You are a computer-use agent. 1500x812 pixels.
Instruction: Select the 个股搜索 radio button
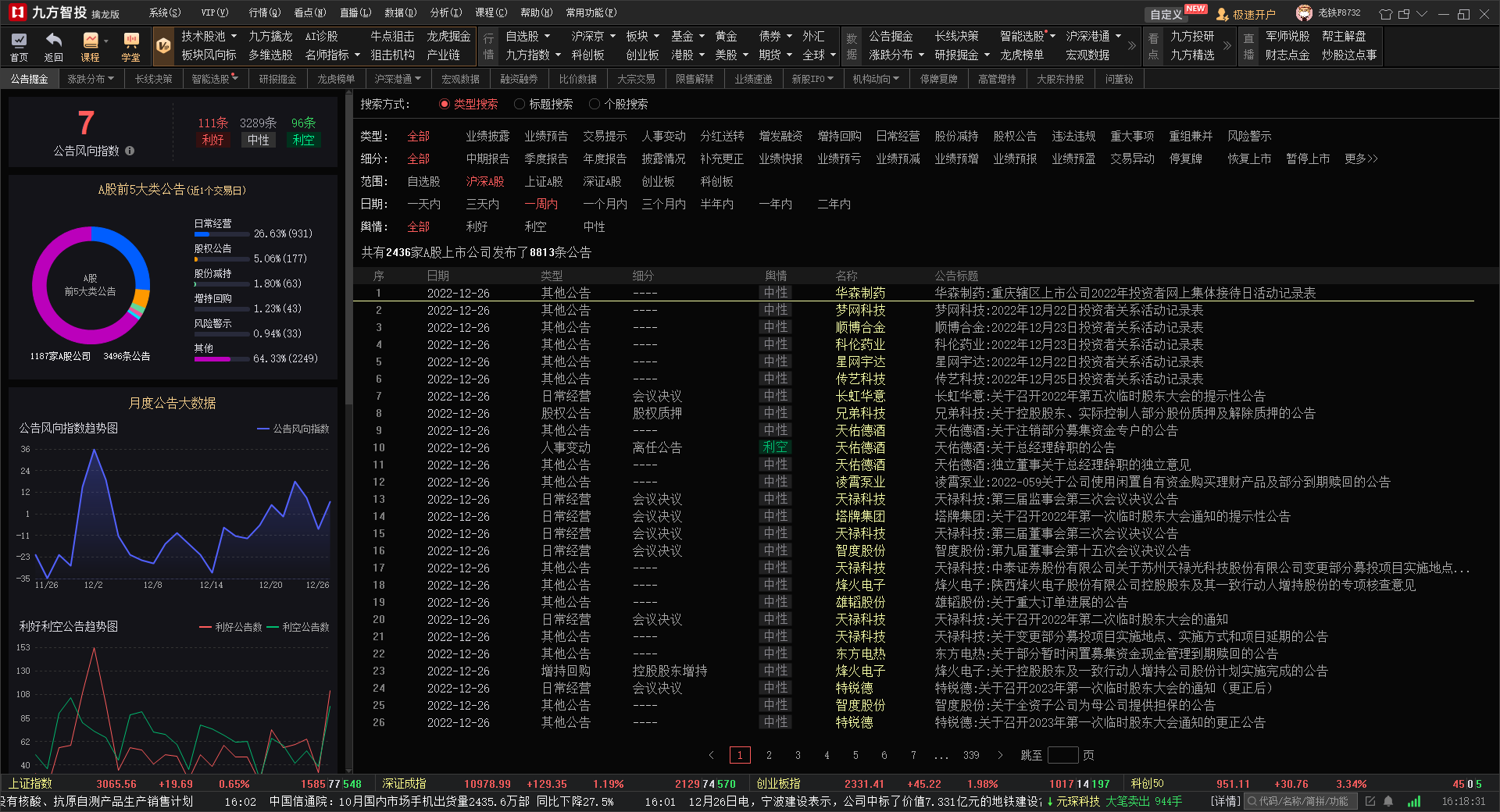(x=595, y=104)
